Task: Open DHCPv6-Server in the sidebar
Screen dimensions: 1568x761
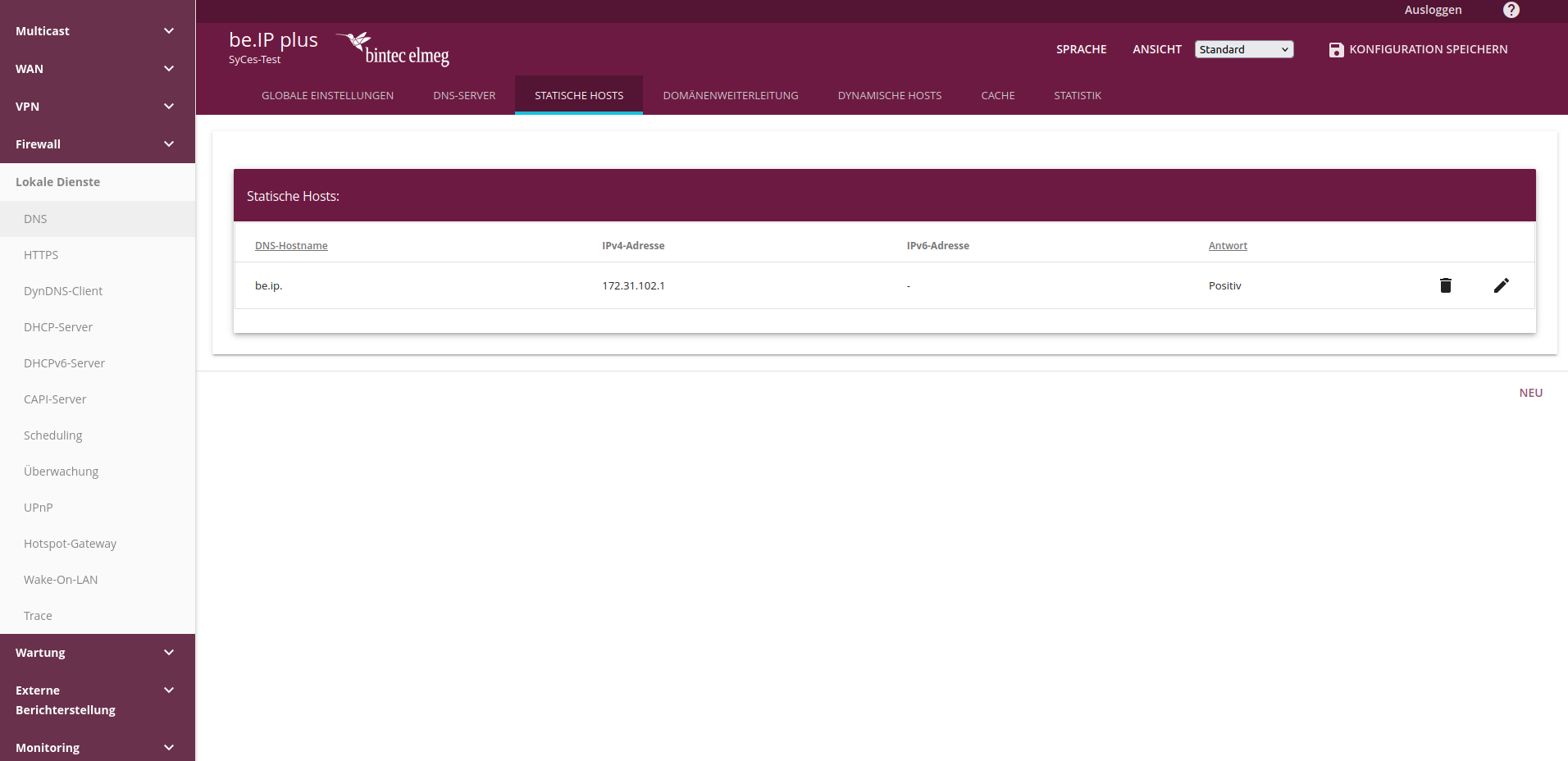Action: point(98,363)
